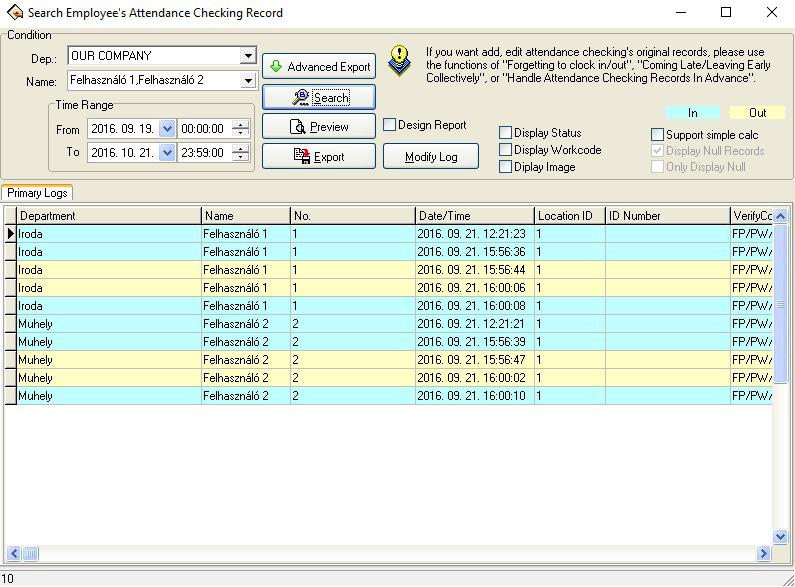Image resolution: width=795 pixels, height=587 pixels.
Task: Click the magnifier icon on Search button
Action: pos(301,97)
